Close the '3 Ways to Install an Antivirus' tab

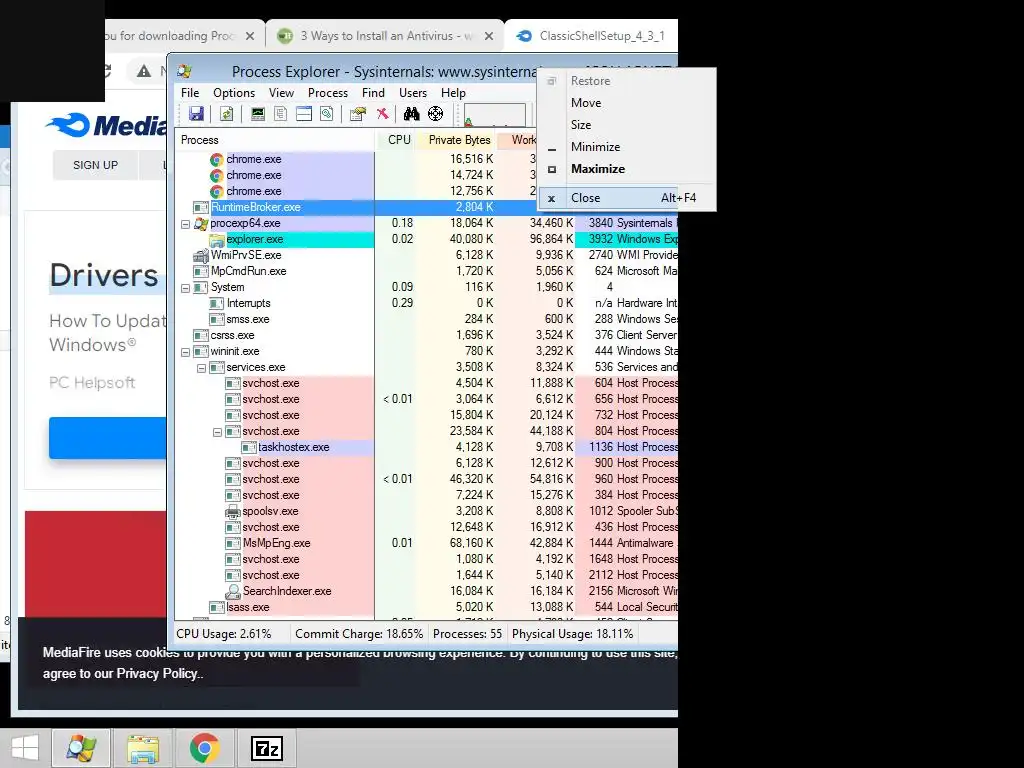tap(488, 37)
